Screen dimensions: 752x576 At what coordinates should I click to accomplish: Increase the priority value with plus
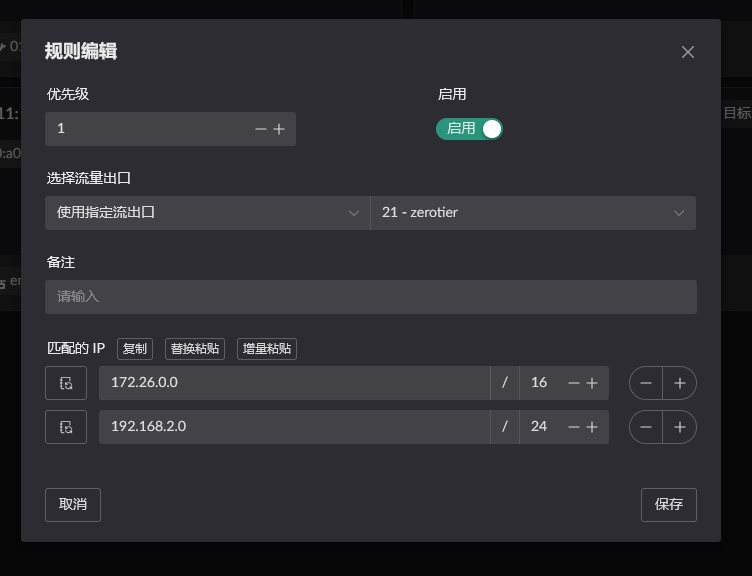point(279,129)
